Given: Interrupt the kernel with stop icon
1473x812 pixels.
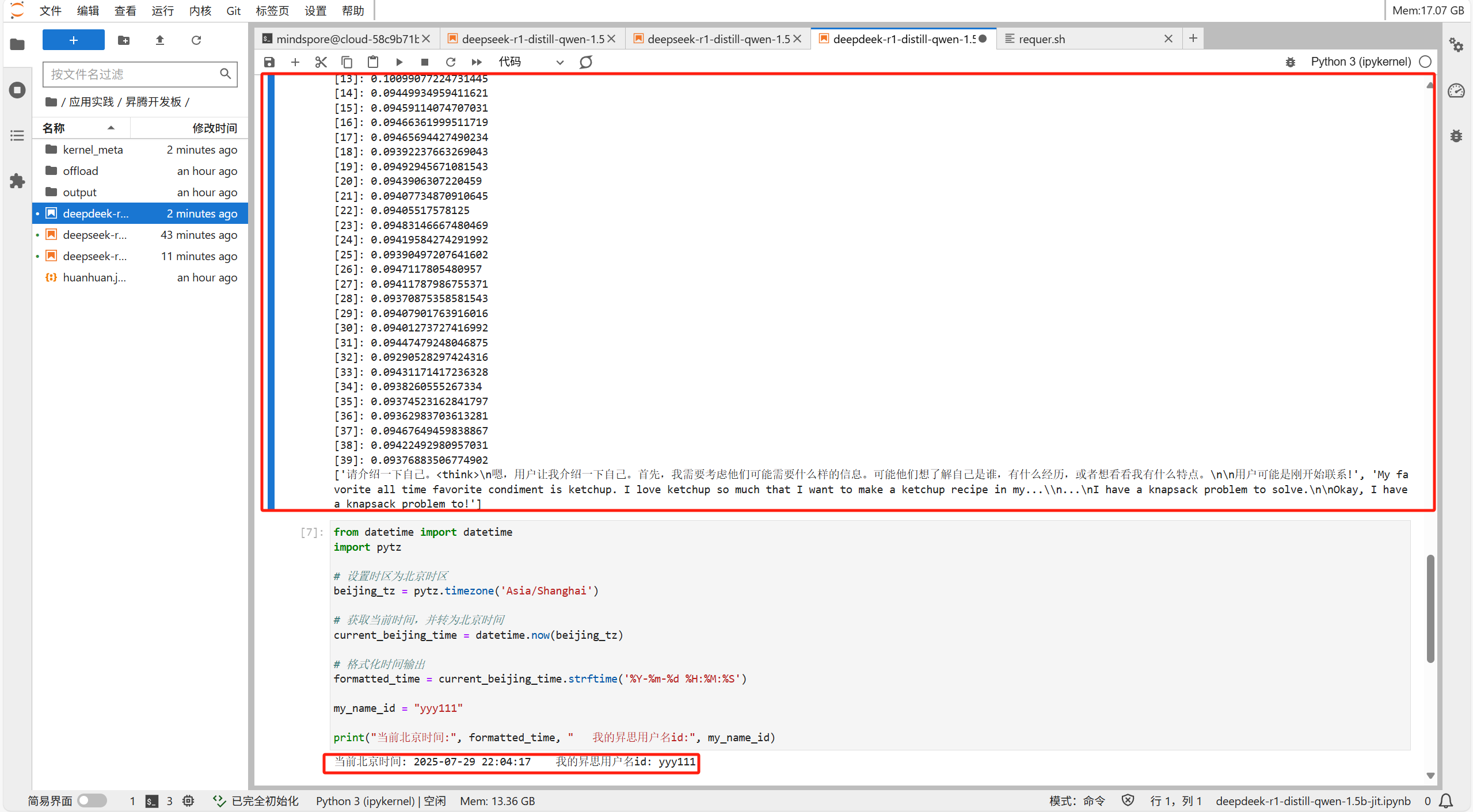Looking at the screenshot, I should click(425, 62).
